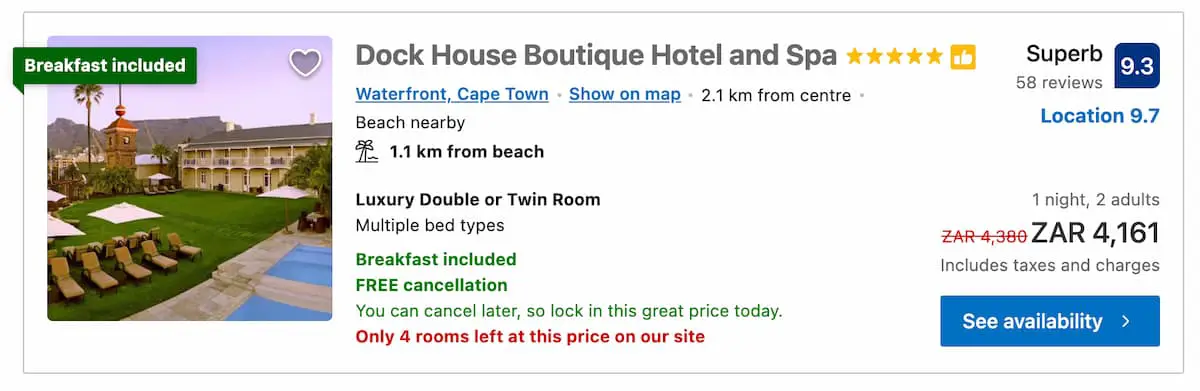
Task: Click the beach palm tree icon
Action: (367, 152)
